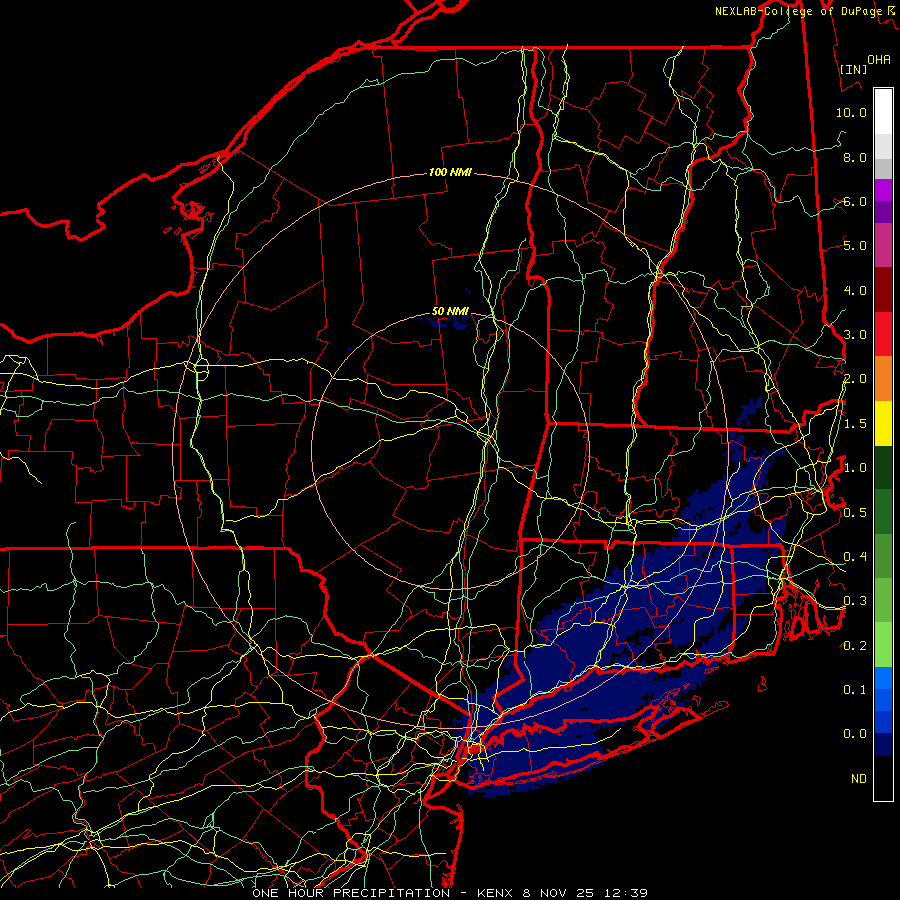Click the 50 NMI range ring label
This screenshot has width=900, height=900.
(x=450, y=311)
